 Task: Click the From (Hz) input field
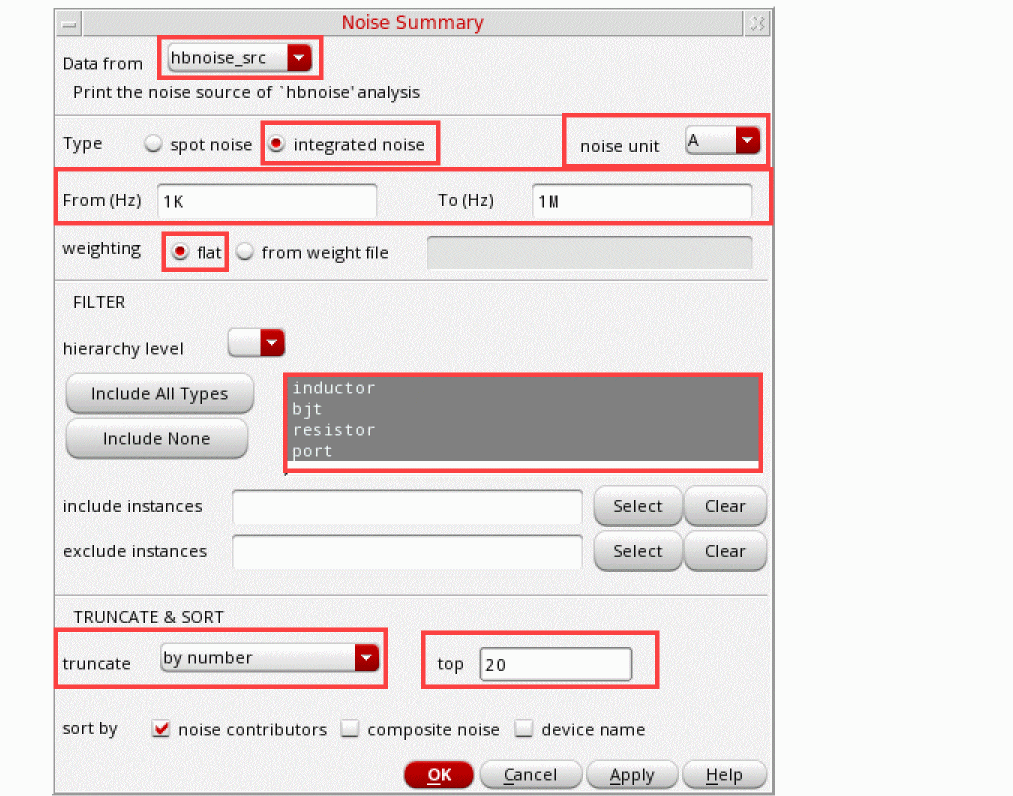[267, 201]
